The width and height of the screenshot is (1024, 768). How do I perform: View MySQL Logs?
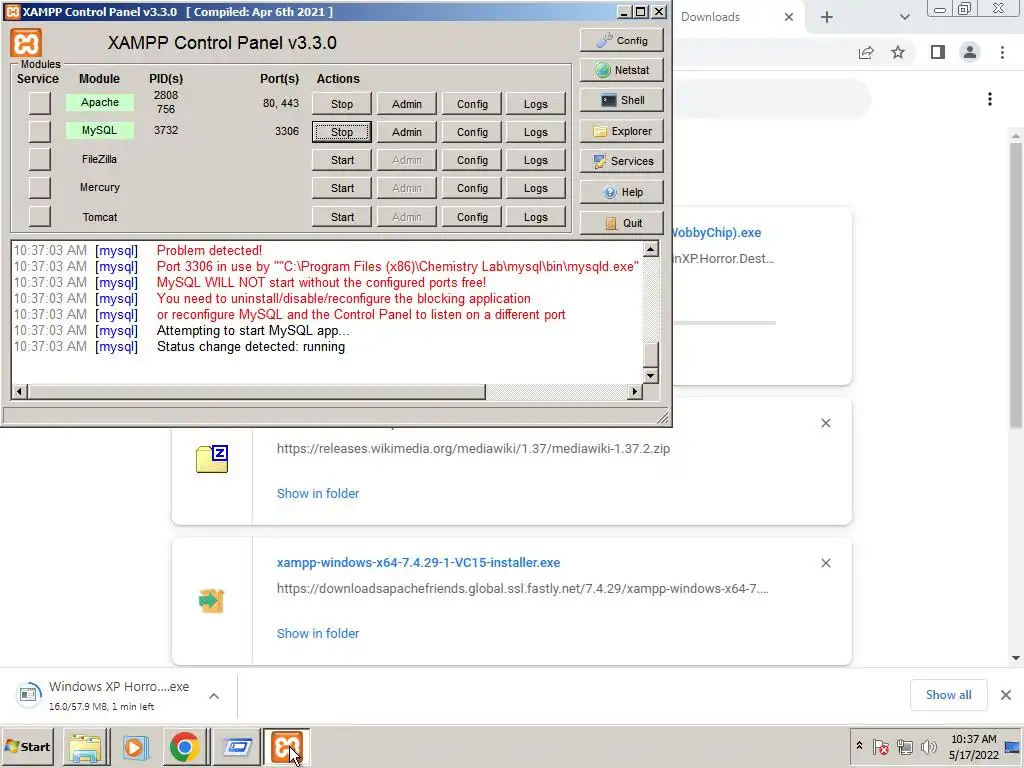coord(536,132)
